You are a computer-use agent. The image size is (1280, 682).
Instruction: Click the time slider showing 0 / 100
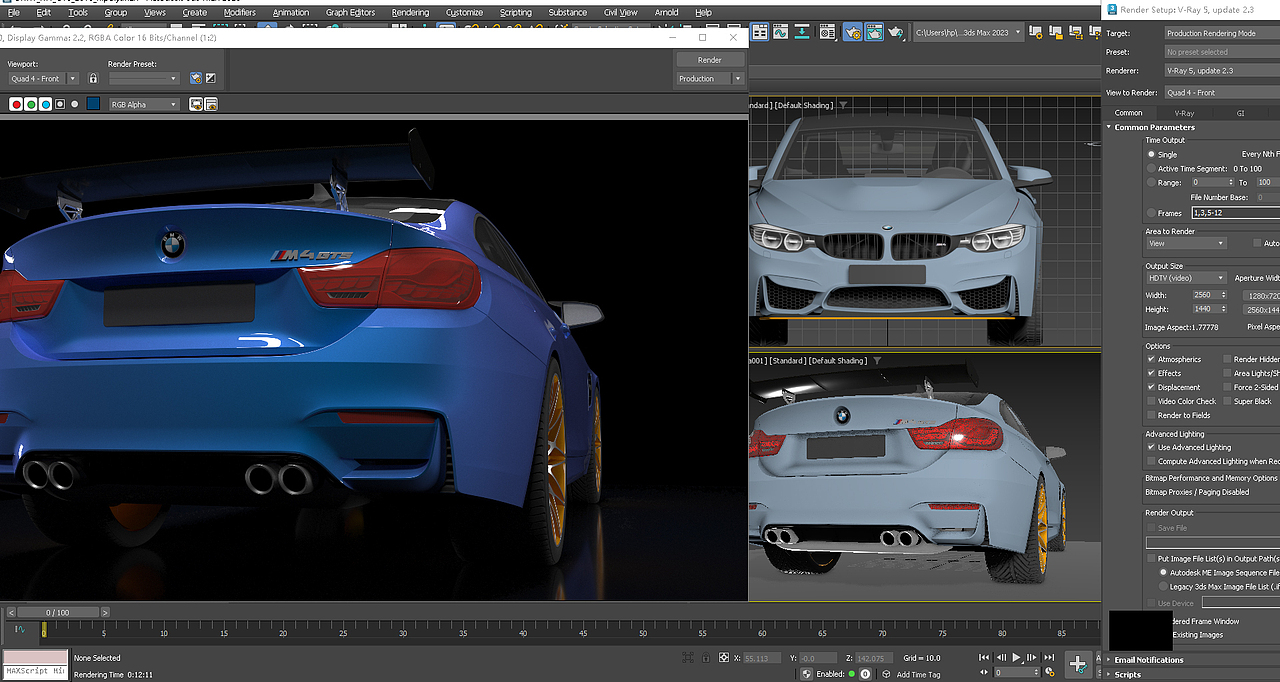(58, 612)
